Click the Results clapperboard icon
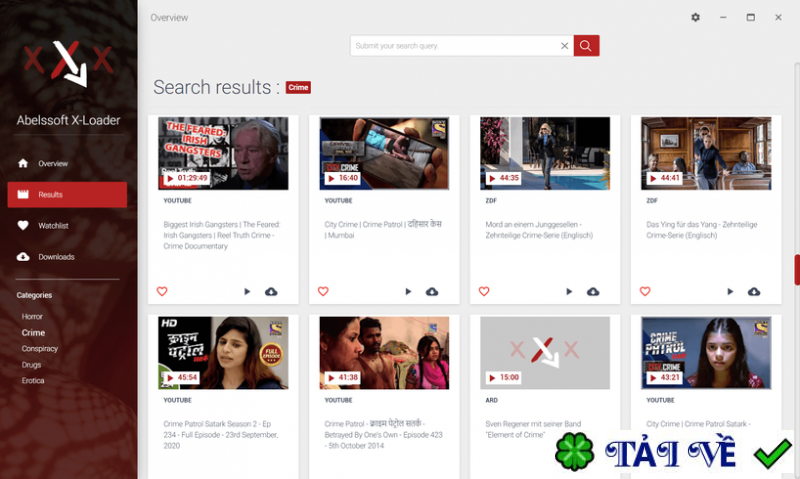The height and width of the screenshot is (479, 800). click(23, 194)
